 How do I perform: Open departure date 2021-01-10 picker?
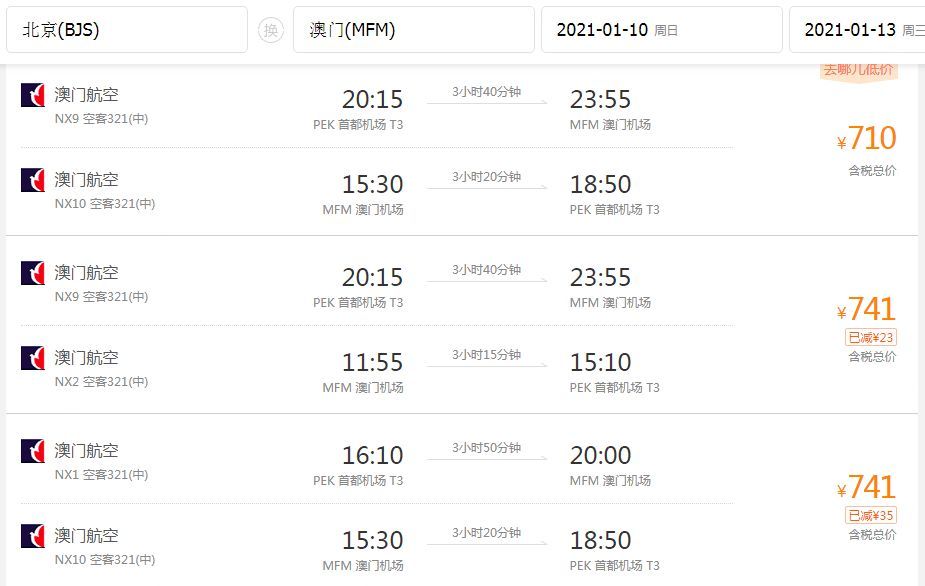pos(662,30)
